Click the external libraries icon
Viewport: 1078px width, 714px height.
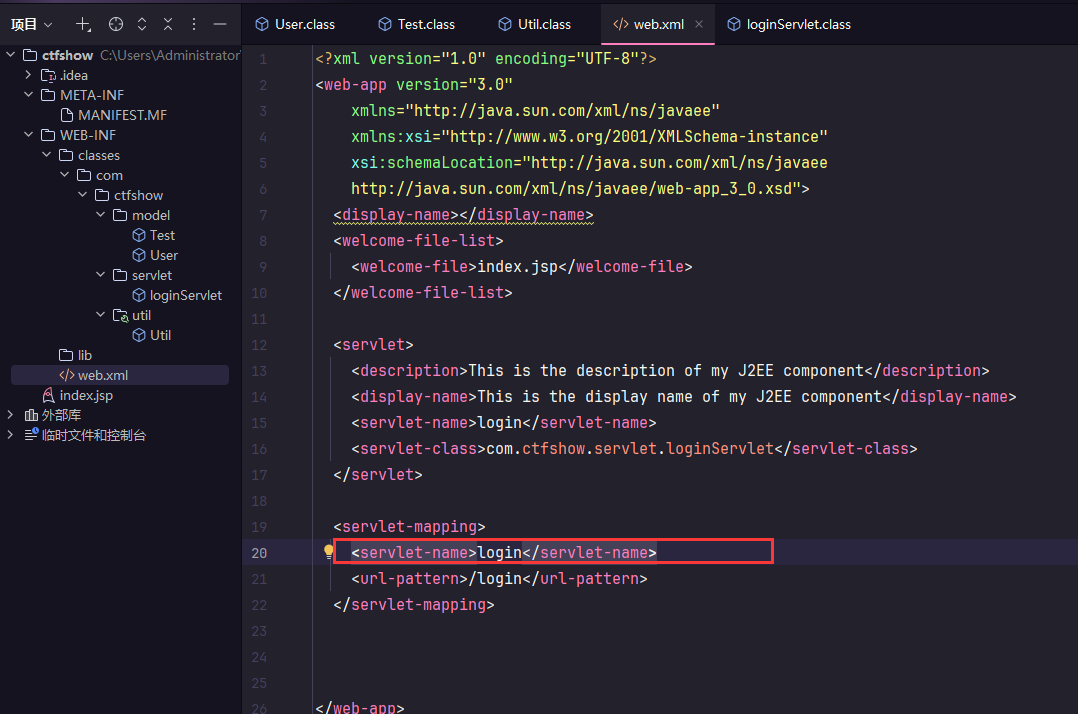pos(31,415)
